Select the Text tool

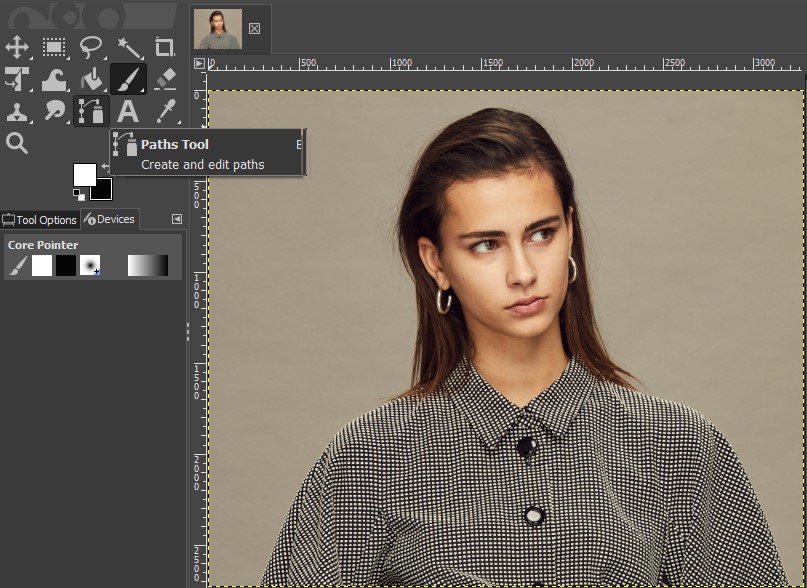coord(128,110)
